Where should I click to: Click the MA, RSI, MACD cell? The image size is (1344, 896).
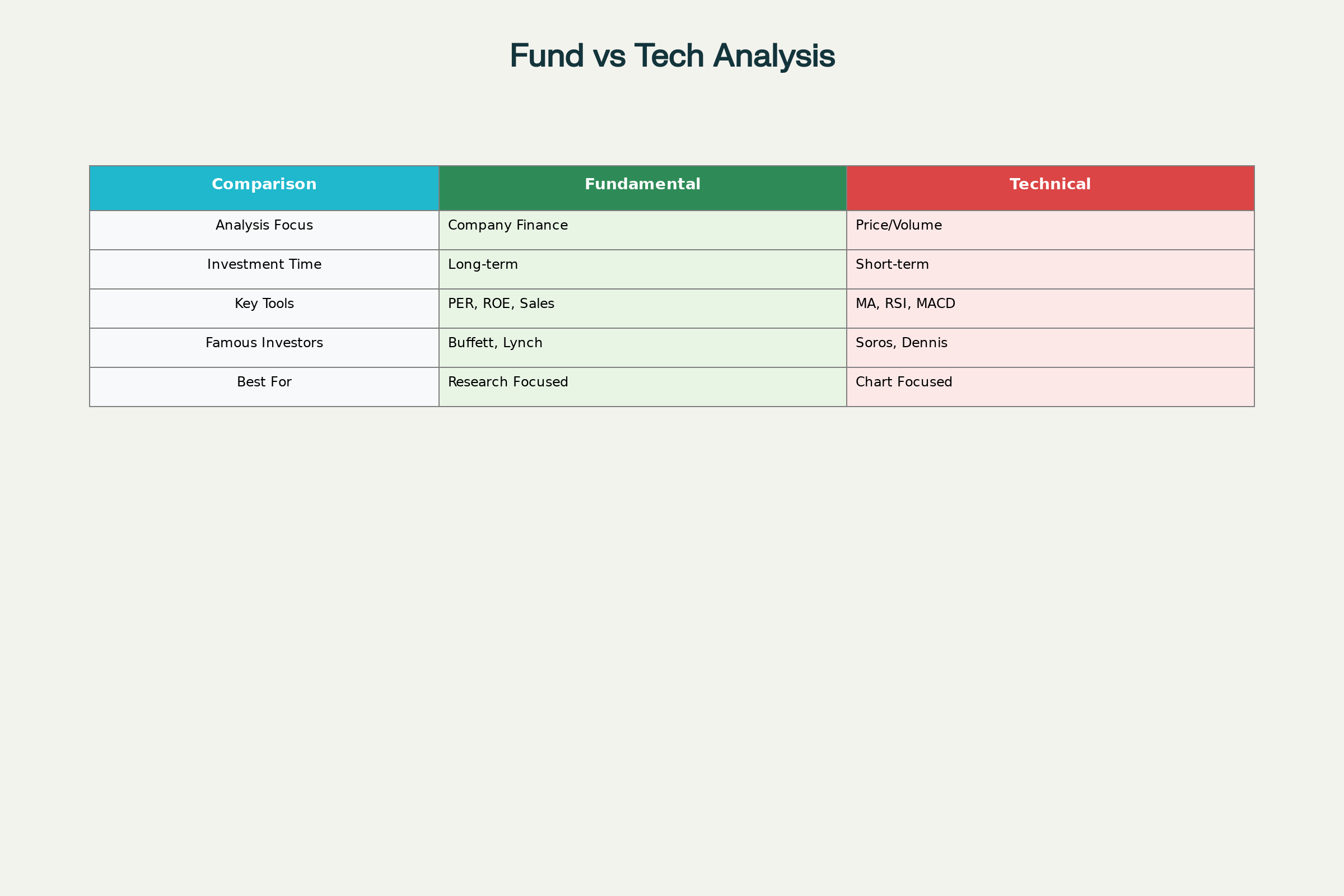(x=1051, y=309)
